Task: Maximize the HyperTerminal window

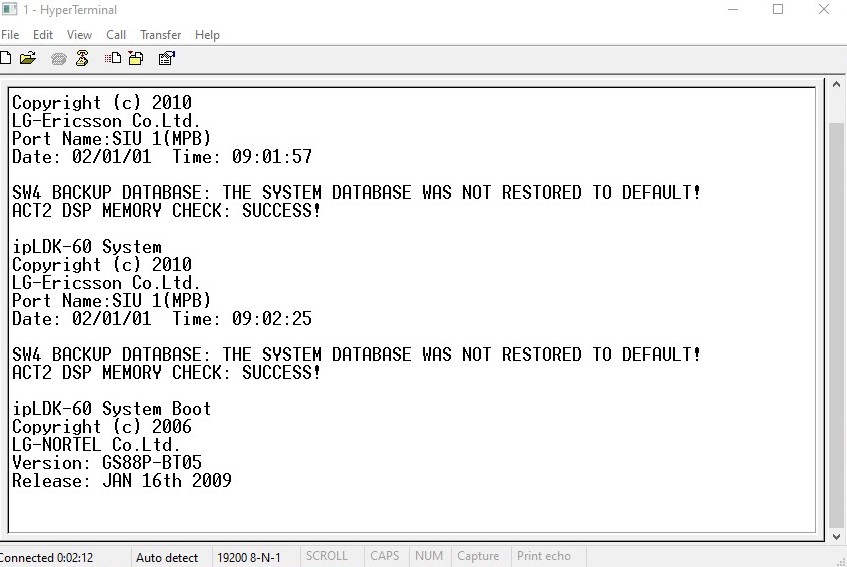Action: click(x=778, y=9)
